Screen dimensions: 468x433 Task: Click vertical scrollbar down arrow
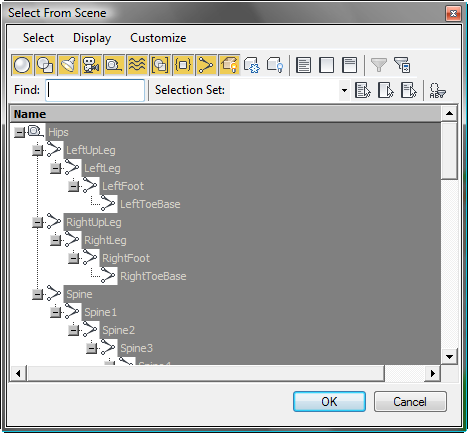click(x=449, y=357)
